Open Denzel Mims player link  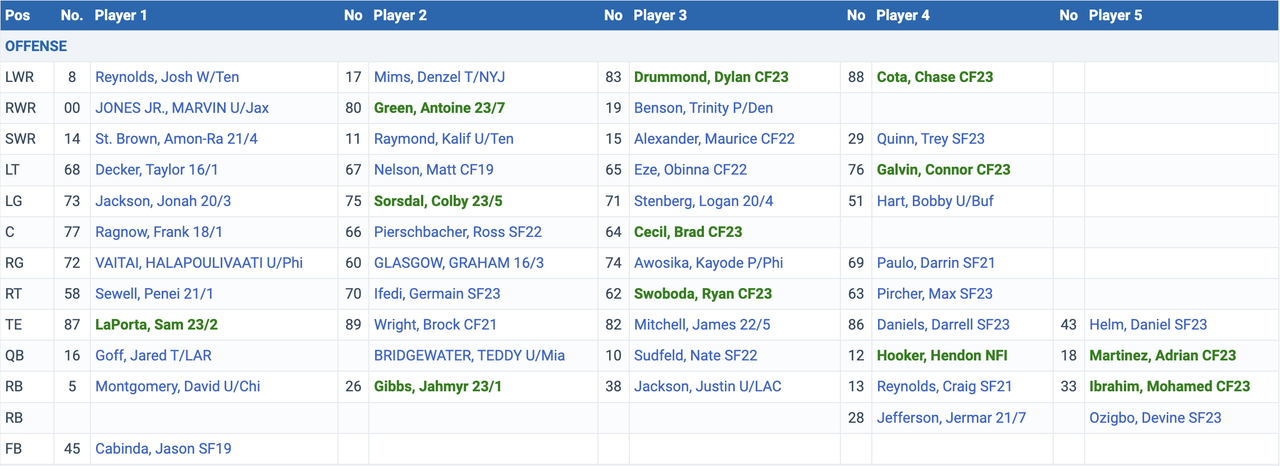coord(434,77)
